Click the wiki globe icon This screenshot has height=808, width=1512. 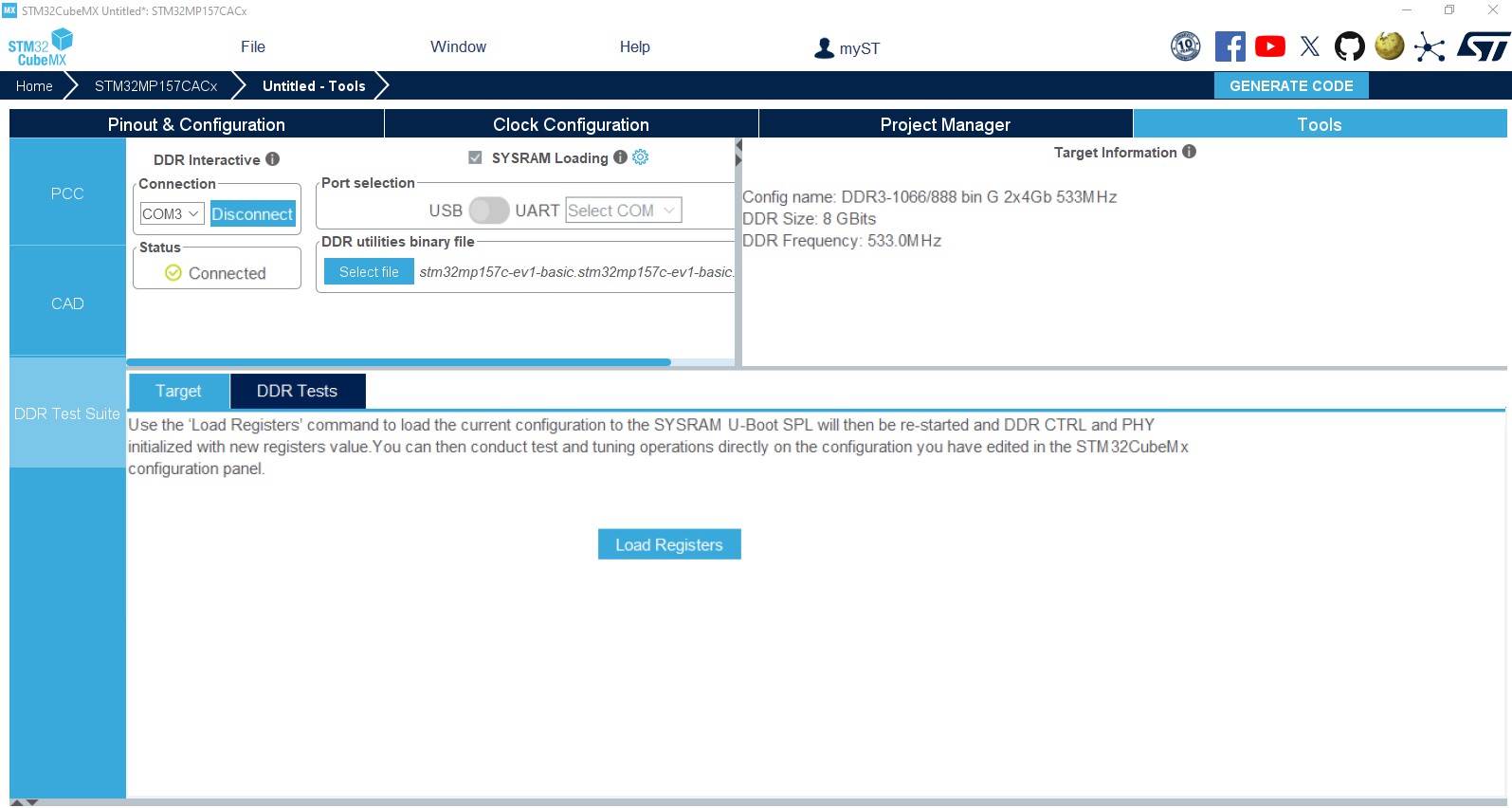1390,46
